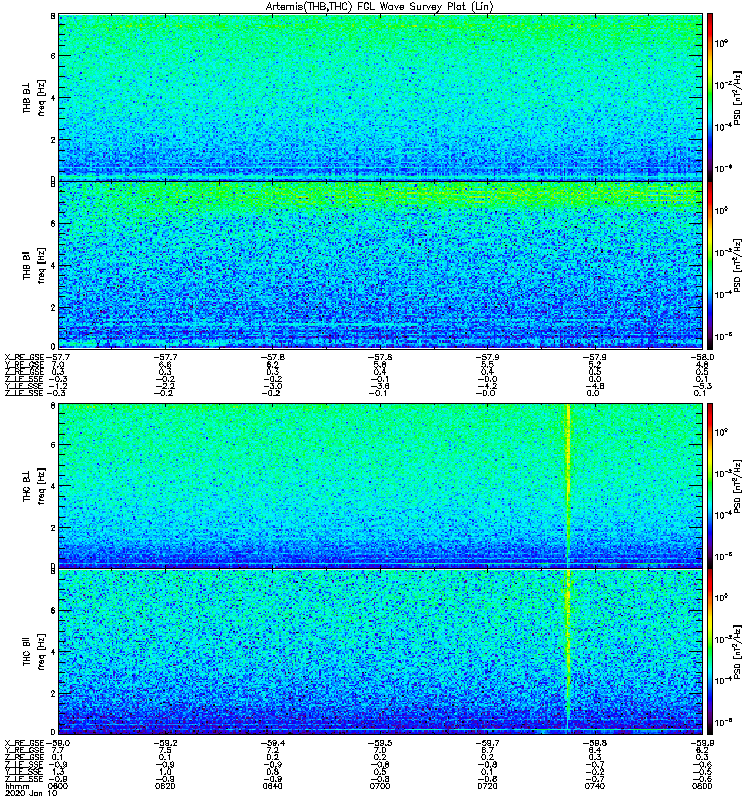Select the THC B⊥ freq [Hz] axis label
Image resolution: width=750 pixels, height=800 pixels.
34,486
